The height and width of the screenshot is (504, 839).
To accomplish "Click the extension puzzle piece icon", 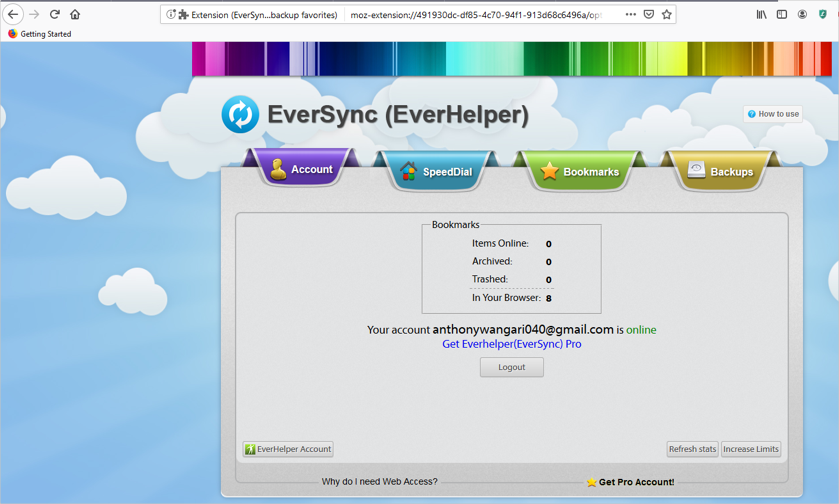I will click(183, 15).
